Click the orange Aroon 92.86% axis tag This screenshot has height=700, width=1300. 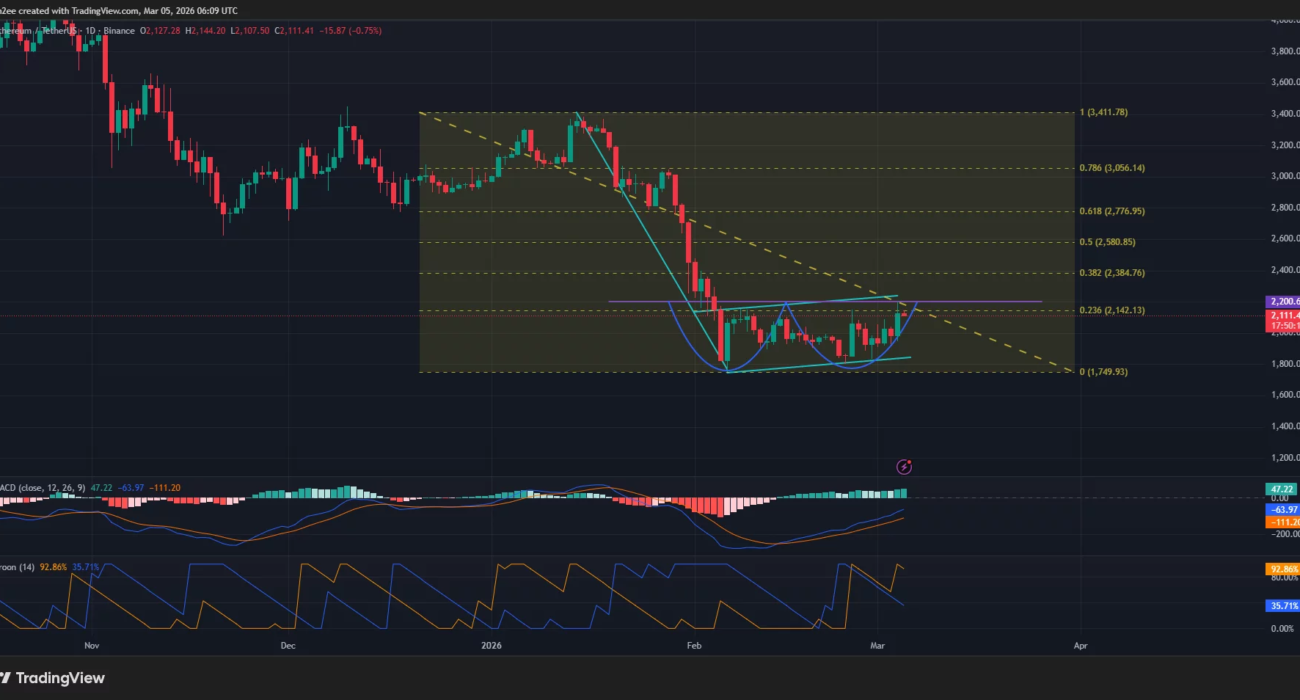point(1282,569)
